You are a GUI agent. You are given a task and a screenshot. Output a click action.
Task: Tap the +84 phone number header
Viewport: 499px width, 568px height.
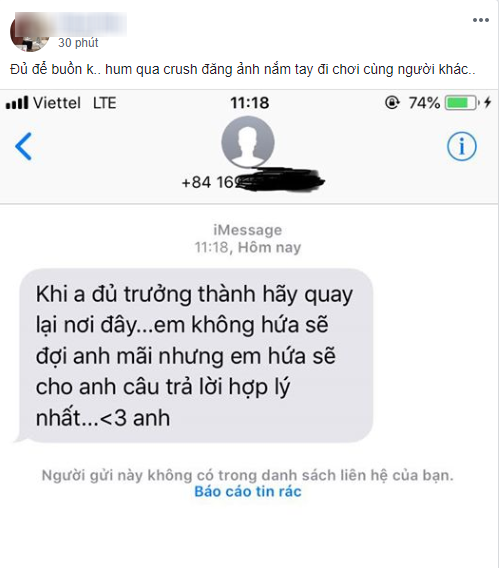(253, 182)
